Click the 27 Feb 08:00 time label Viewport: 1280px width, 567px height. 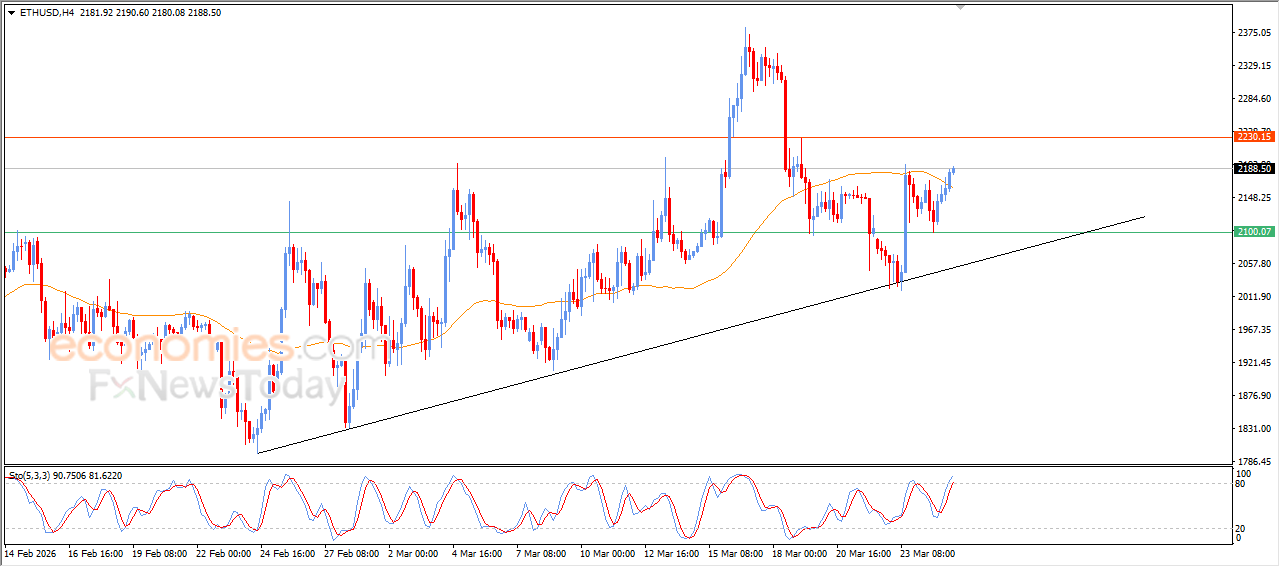tap(353, 552)
